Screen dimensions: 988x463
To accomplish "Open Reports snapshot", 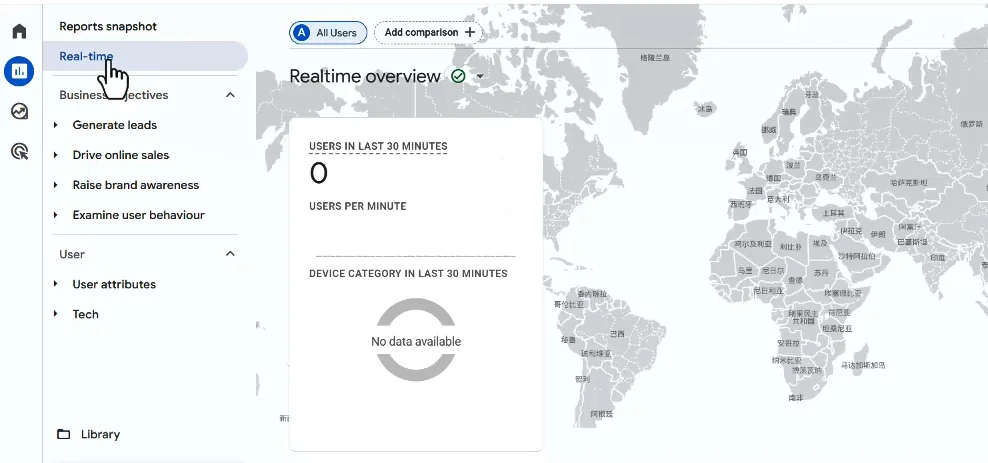I will coord(108,26).
